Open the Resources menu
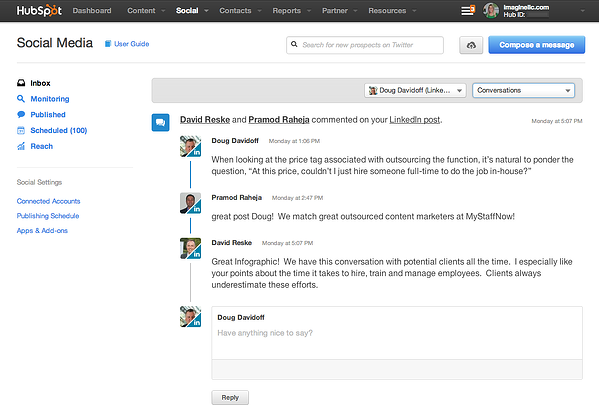Image resolution: width=599 pixels, height=405 pixels. point(387,11)
